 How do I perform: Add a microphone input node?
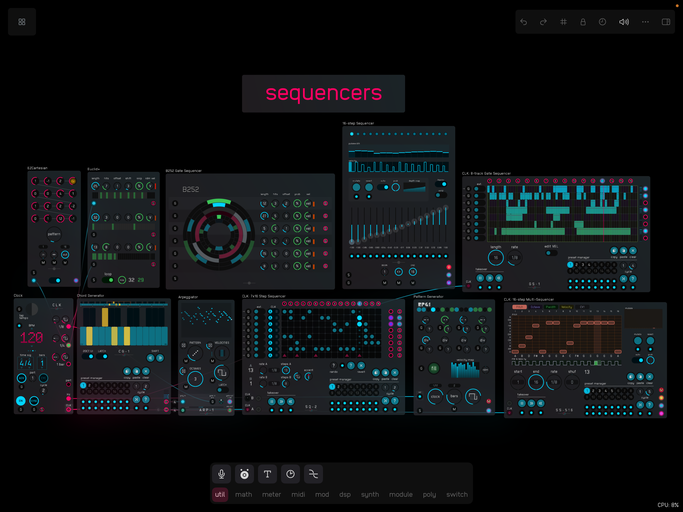[x=222, y=474]
